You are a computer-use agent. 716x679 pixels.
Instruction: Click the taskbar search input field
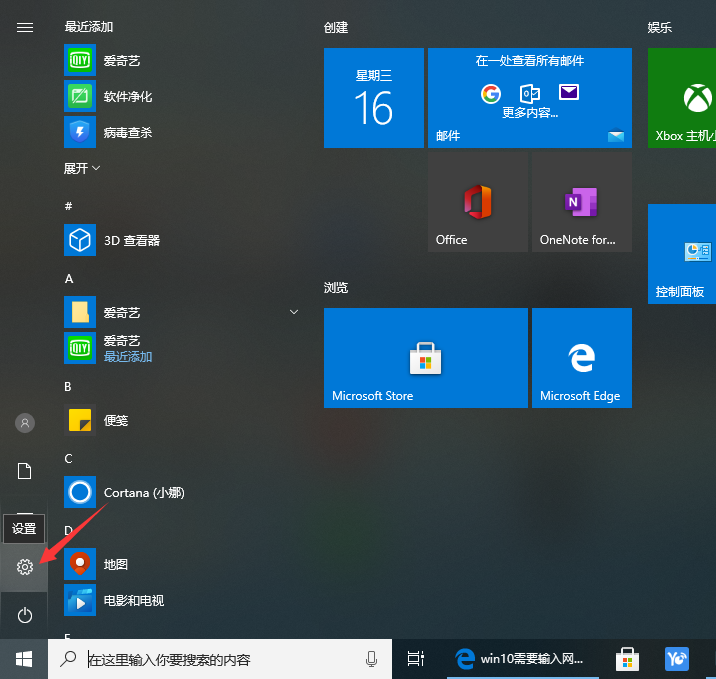[x=220, y=659]
